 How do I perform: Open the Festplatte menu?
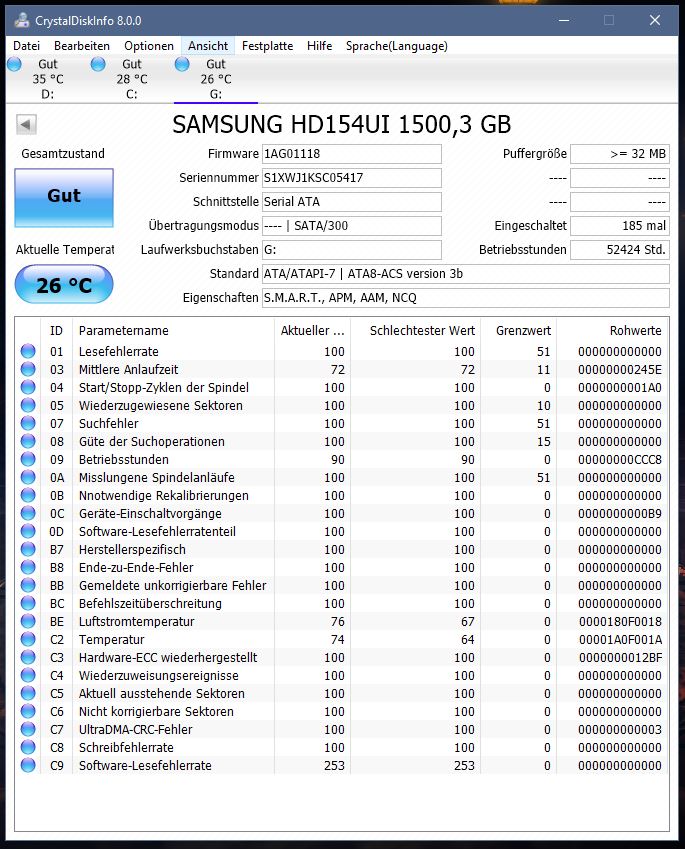pyautogui.click(x=268, y=46)
